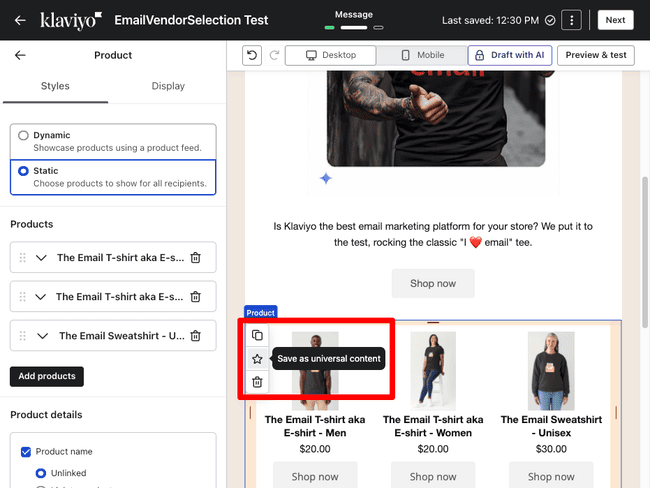Image resolution: width=650 pixels, height=488 pixels.
Task: Choose the Unlinked radio option
Action: click(x=41, y=473)
